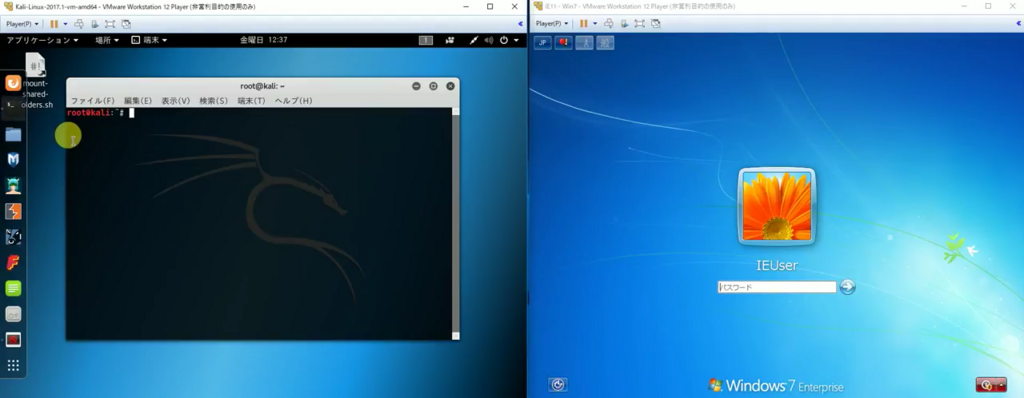The image size is (1024, 398).
Task: Expand the power options arrow beside Kali pause
Action: click(65, 24)
